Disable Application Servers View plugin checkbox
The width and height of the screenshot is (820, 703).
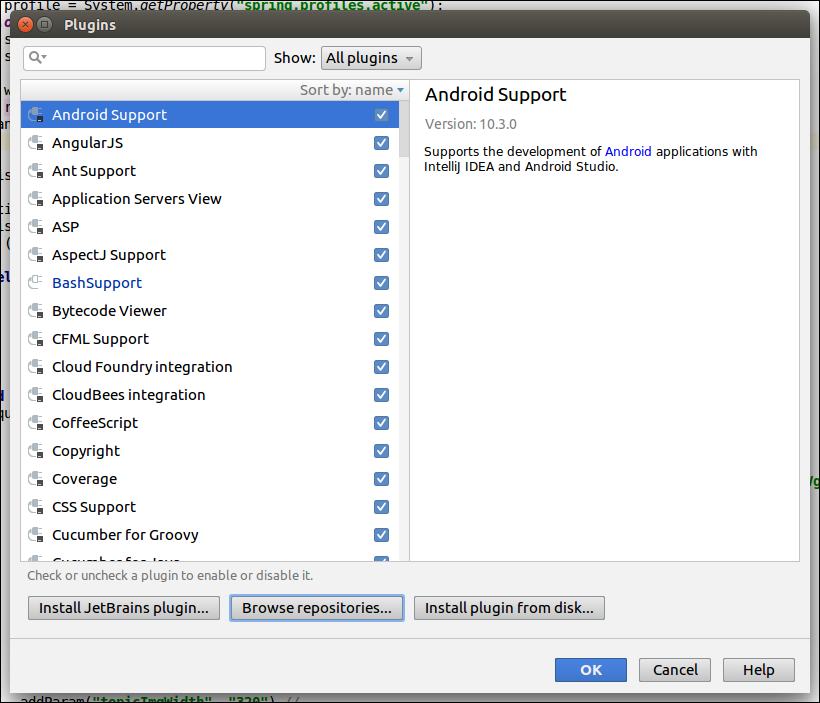pyautogui.click(x=381, y=199)
